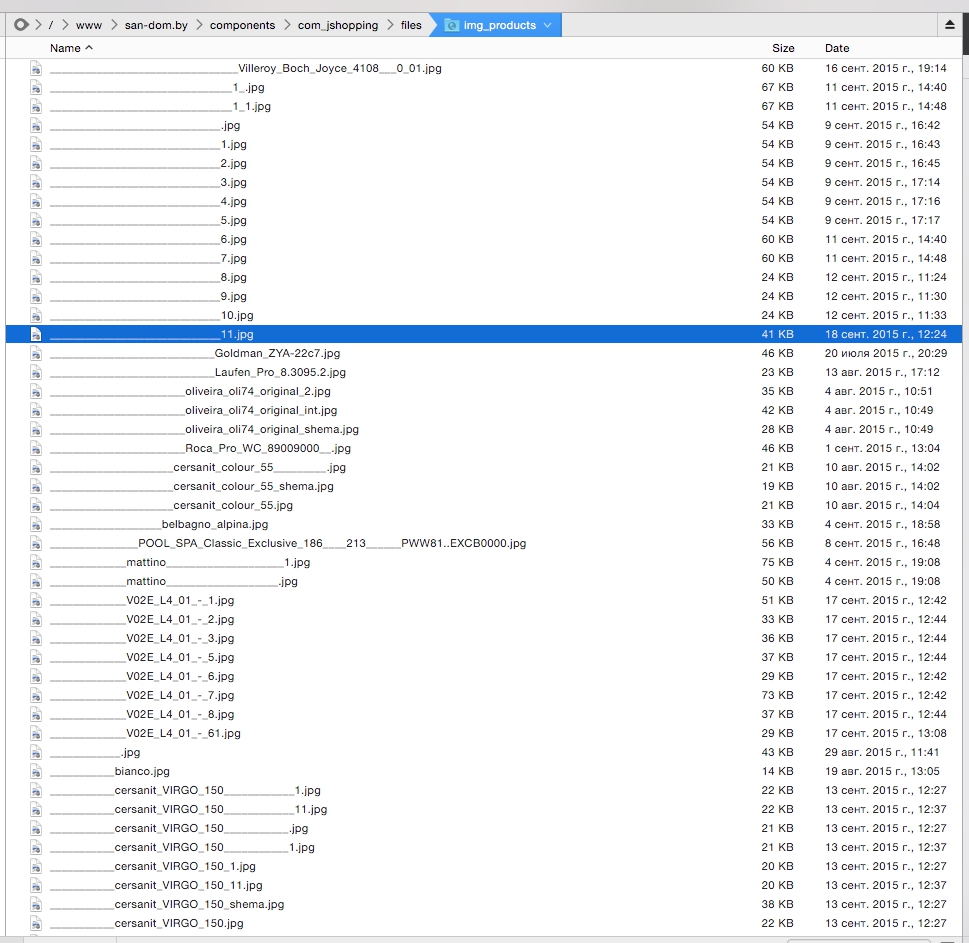Click the eject/disconnect button at top right
Image resolution: width=969 pixels, height=943 pixels.
pos(949,25)
